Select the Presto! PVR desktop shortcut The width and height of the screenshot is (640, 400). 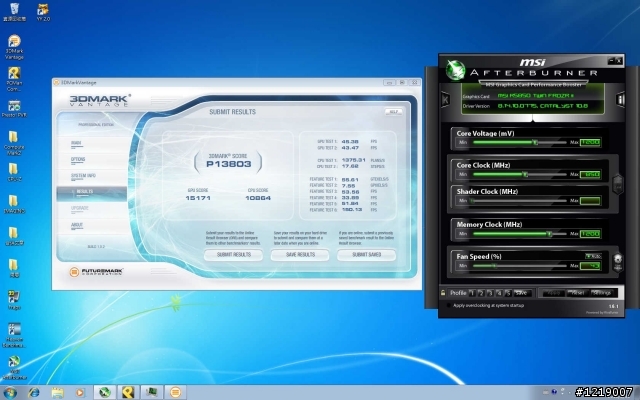[14, 109]
